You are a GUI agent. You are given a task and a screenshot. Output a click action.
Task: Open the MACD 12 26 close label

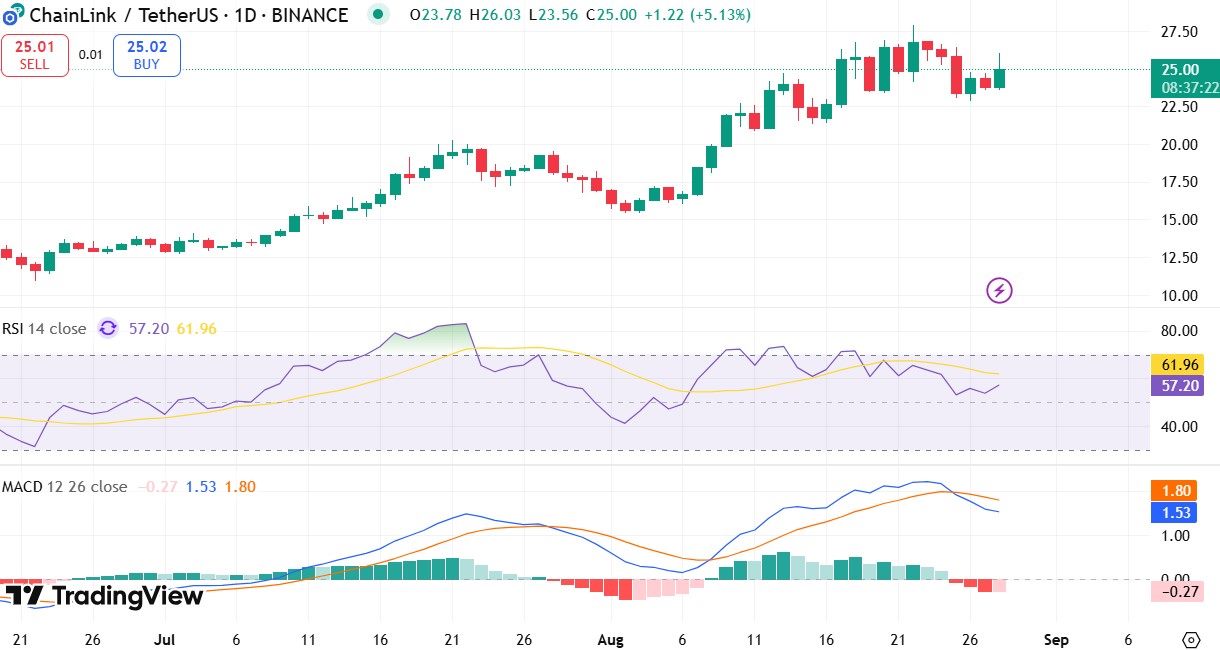(64, 487)
